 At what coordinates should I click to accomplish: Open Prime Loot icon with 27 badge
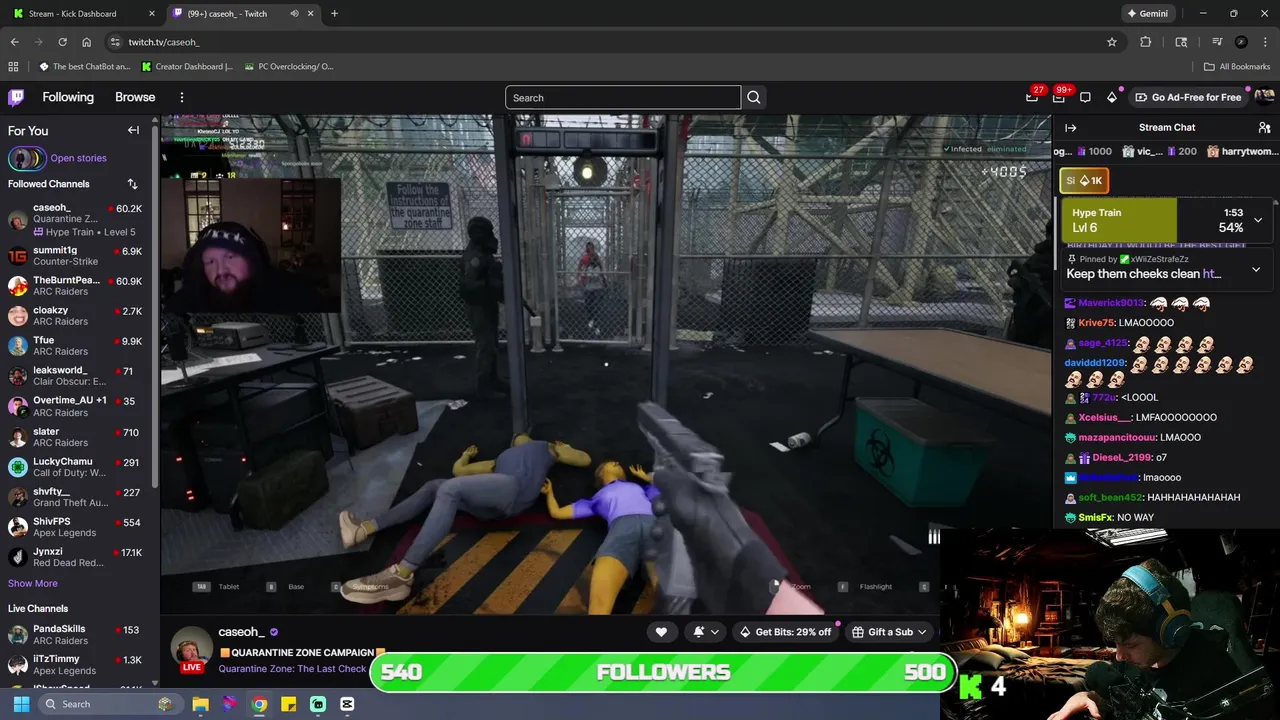(1032, 97)
